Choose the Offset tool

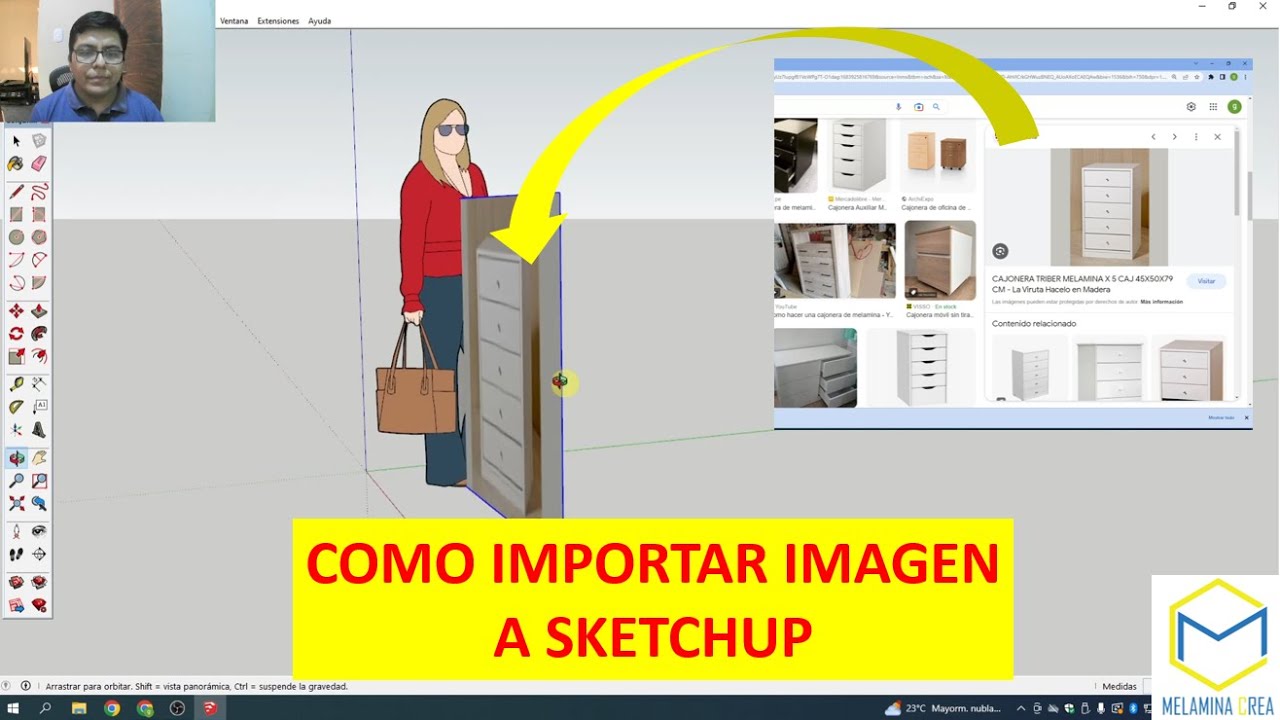(x=39, y=356)
